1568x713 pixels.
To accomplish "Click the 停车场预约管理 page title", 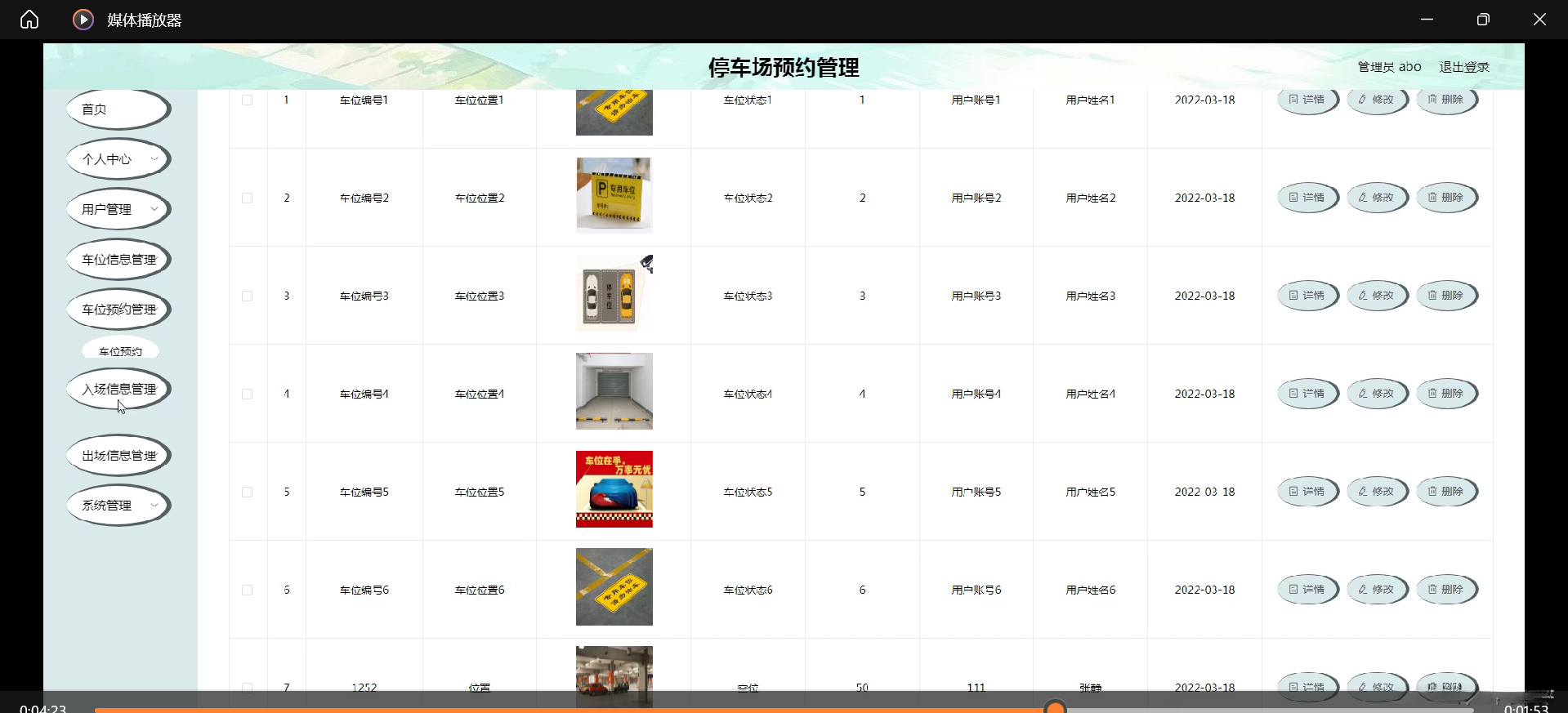I will tap(784, 67).
